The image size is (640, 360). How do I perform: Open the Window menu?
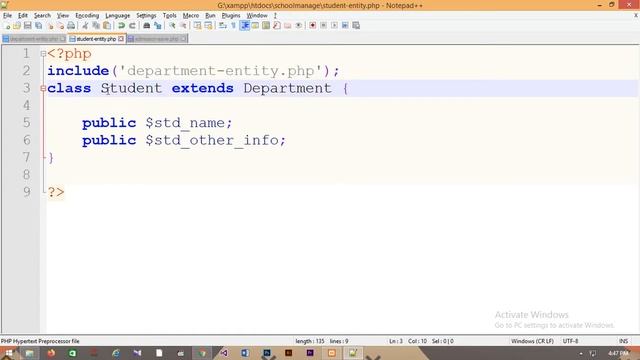tap(257, 16)
